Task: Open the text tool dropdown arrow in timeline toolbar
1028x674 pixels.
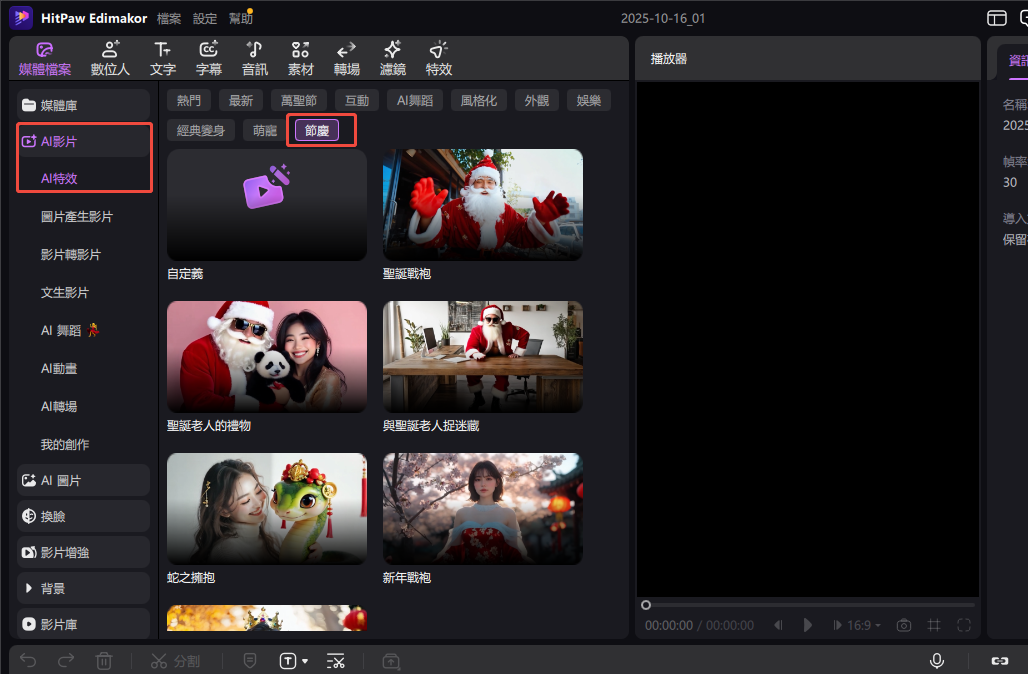Action: coord(305,661)
